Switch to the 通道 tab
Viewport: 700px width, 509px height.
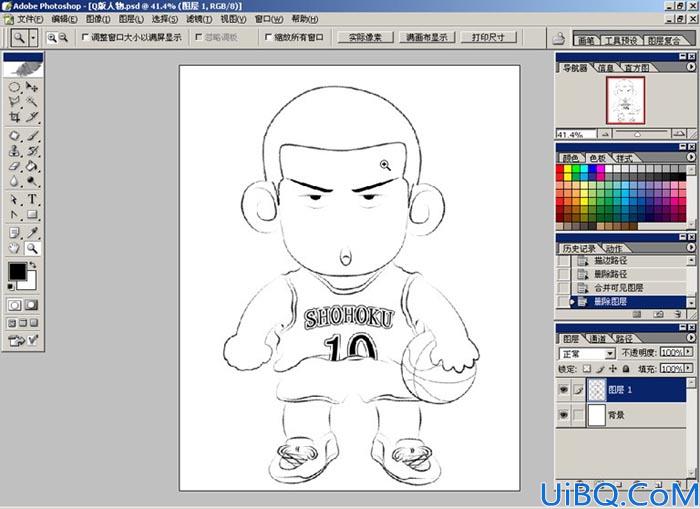(597, 339)
